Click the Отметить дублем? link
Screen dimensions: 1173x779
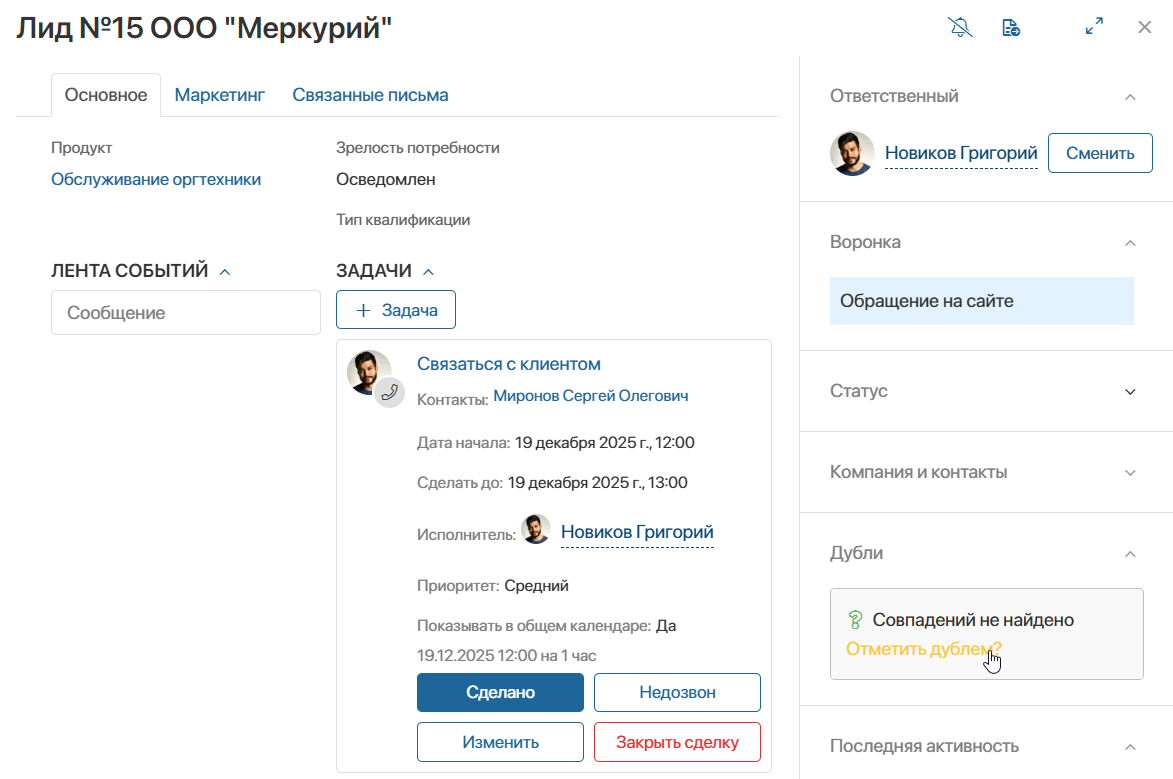point(923,649)
